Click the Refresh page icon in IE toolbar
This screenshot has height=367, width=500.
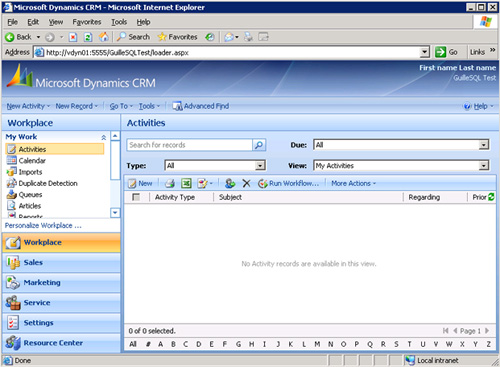88,37
